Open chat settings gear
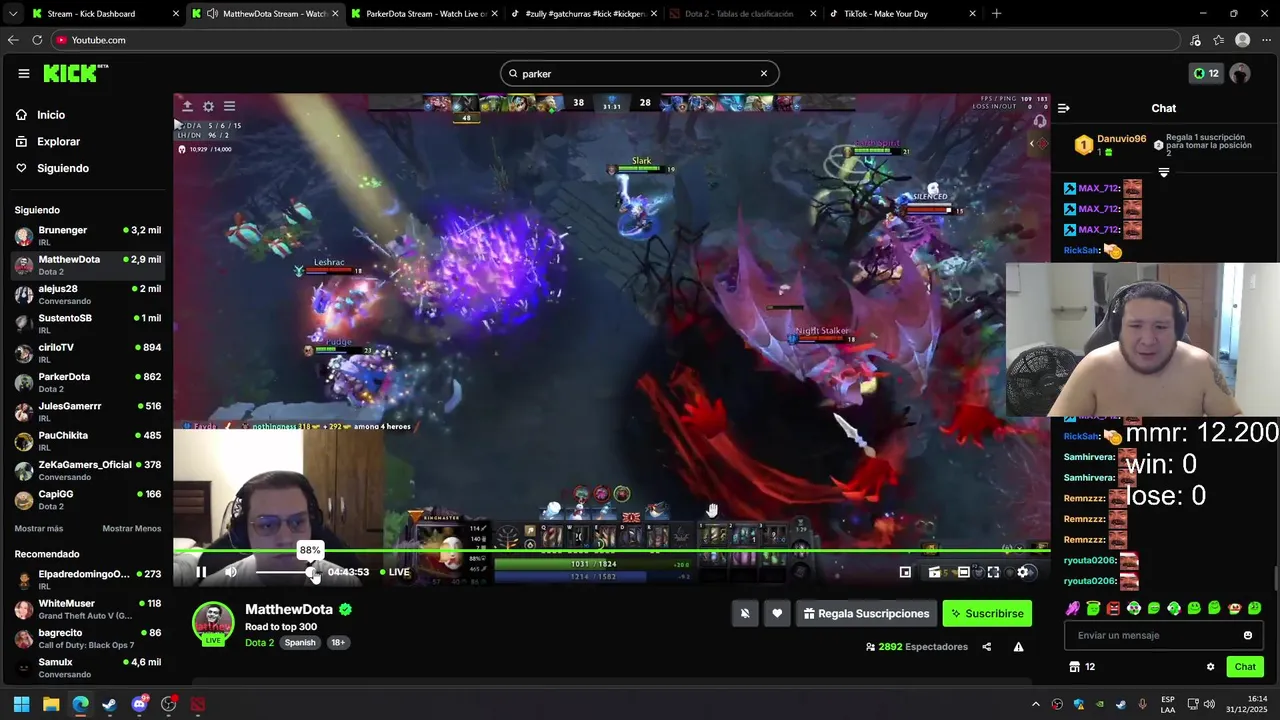 (x=1210, y=667)
